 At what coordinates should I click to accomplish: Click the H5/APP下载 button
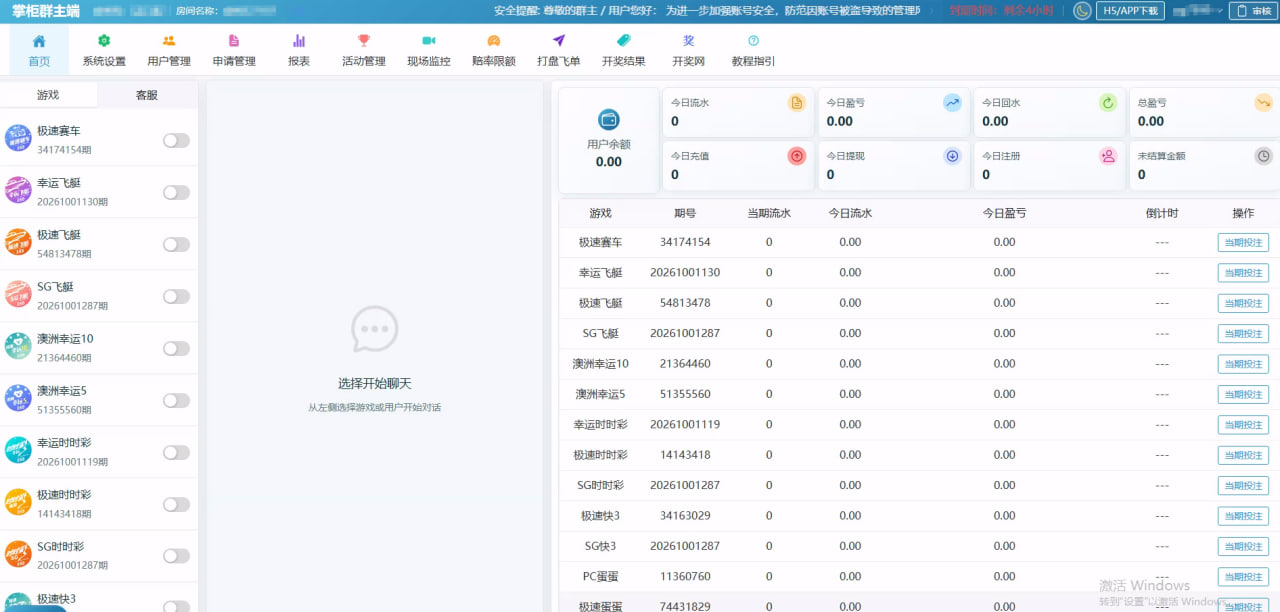coord(1131,11)
